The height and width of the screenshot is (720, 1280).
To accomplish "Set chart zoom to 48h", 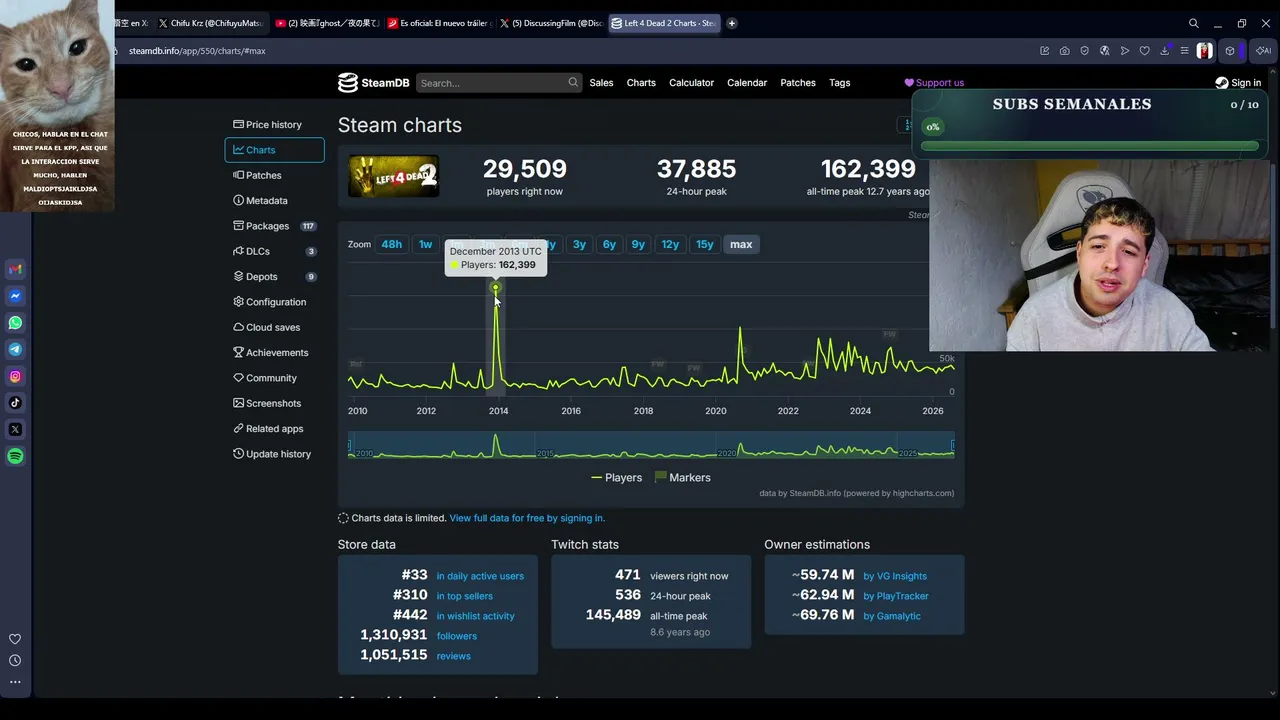I will [392, 244].
